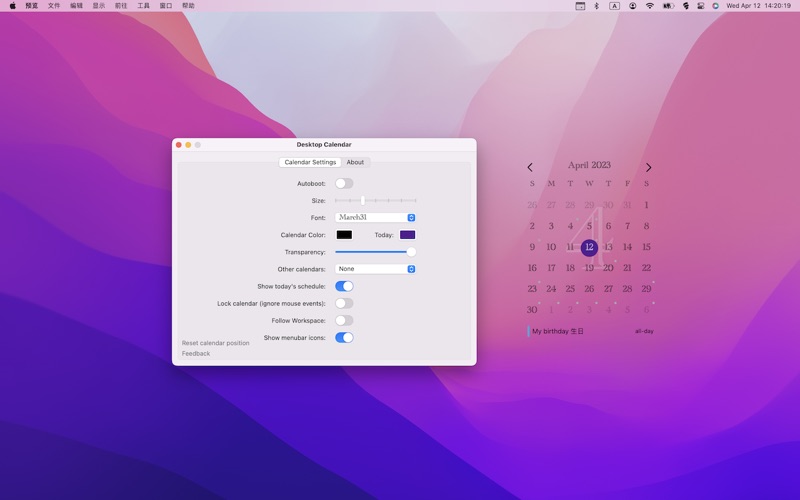Select date 16 in the calendar
This screenshot has width=800, height=500.
tap(532, 268)
